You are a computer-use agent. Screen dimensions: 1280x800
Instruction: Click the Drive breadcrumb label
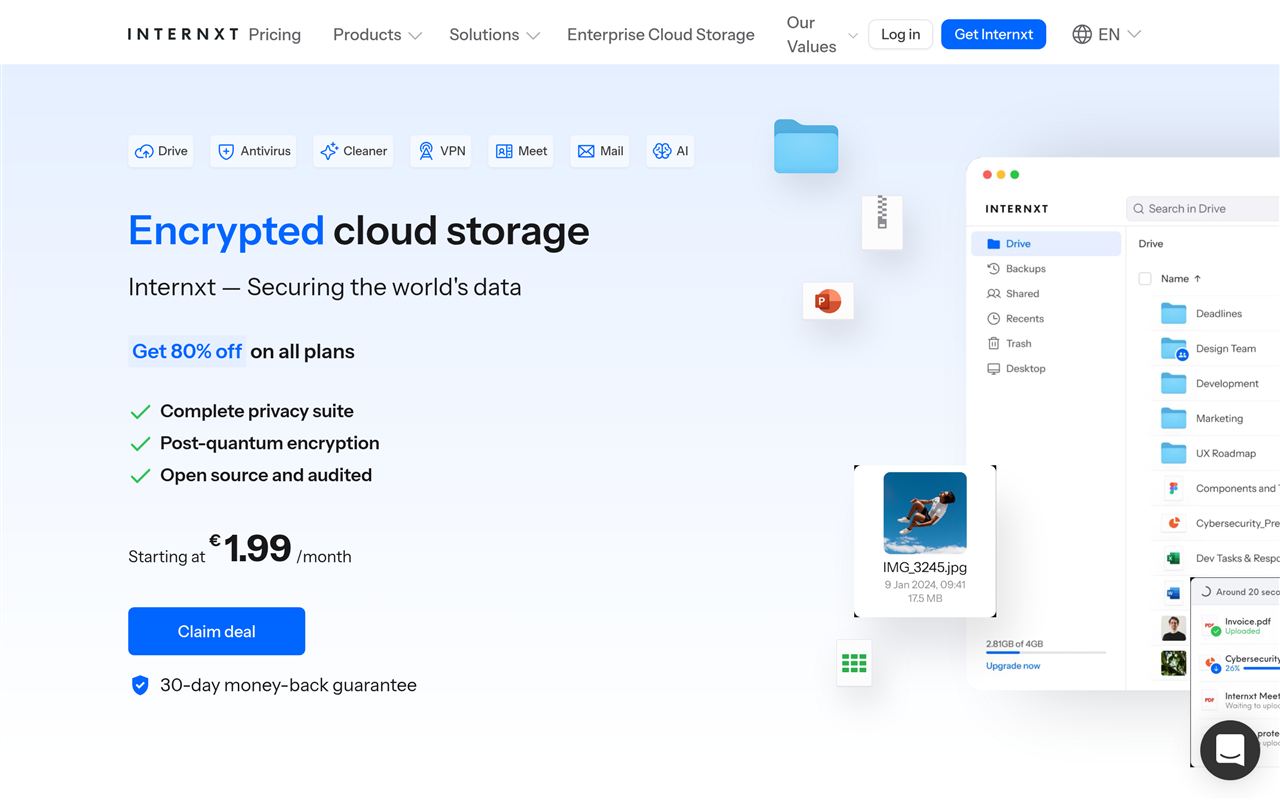(1151, 243)
